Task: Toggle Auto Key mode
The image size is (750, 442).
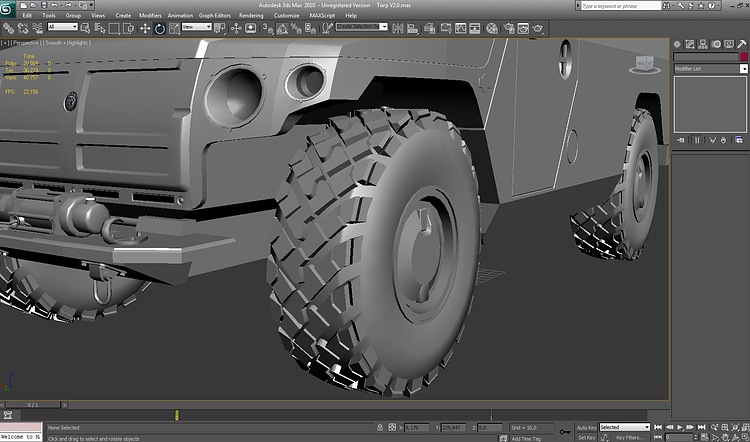Action: 586,428
